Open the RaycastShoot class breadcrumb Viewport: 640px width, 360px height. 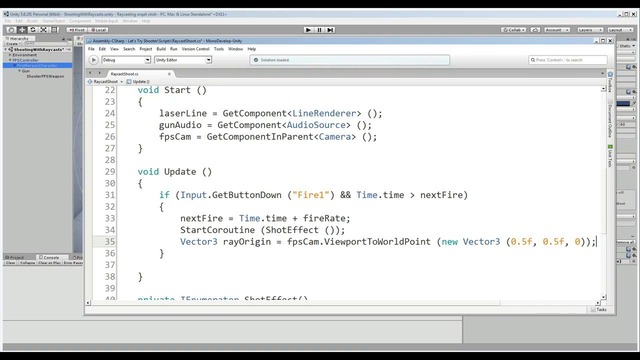point(105,82)
